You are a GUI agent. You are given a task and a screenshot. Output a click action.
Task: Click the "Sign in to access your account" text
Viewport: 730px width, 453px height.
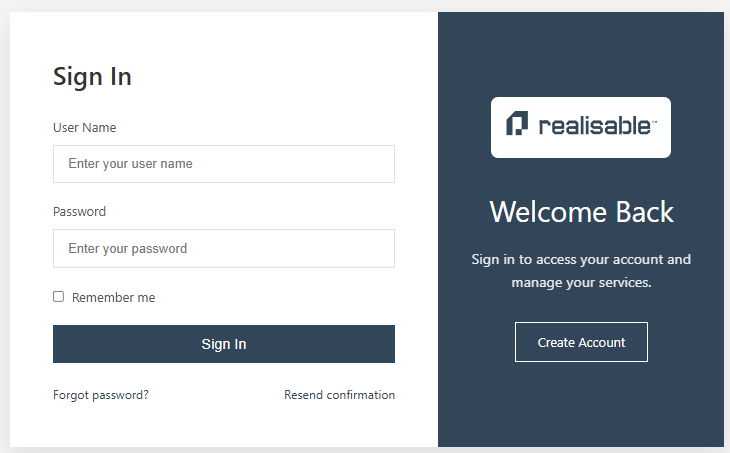(581, 260)
